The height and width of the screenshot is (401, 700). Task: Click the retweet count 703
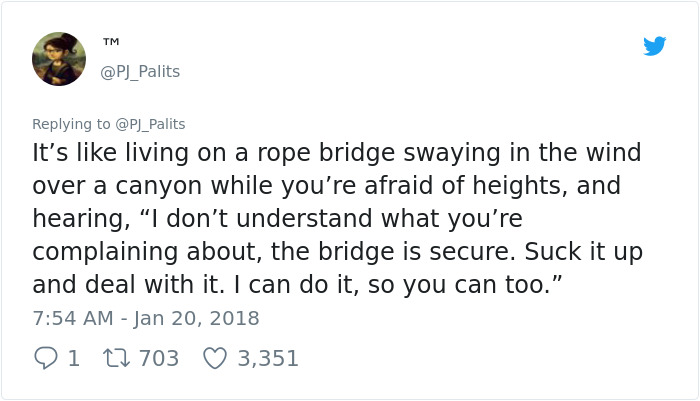[158, 358]
